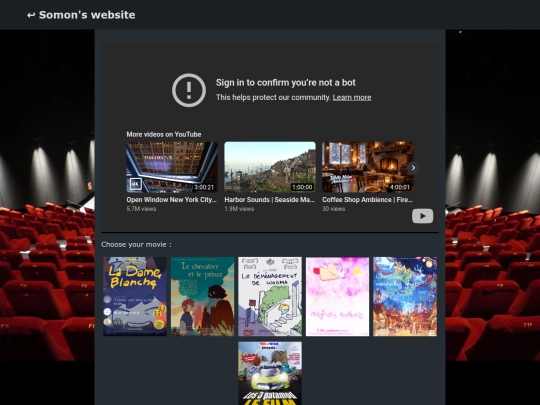Click the 4K badge on New York video
The image size is (540, 405).
[136, 184]
